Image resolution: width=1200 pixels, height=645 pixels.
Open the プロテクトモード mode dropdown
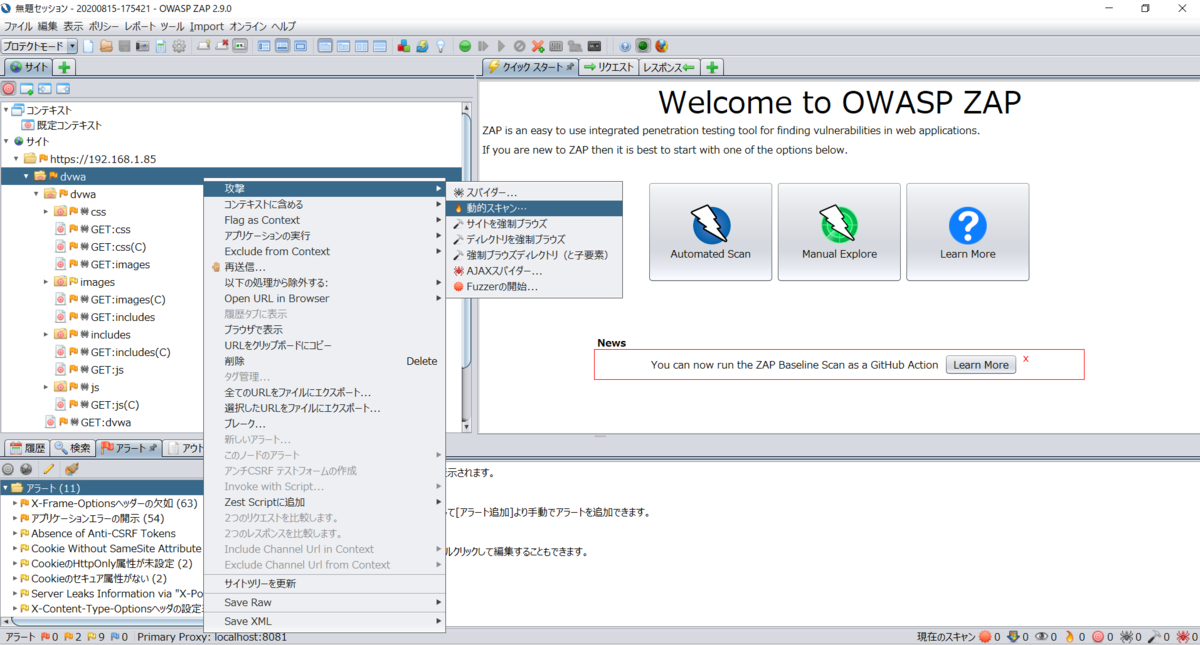pos(72,46)
